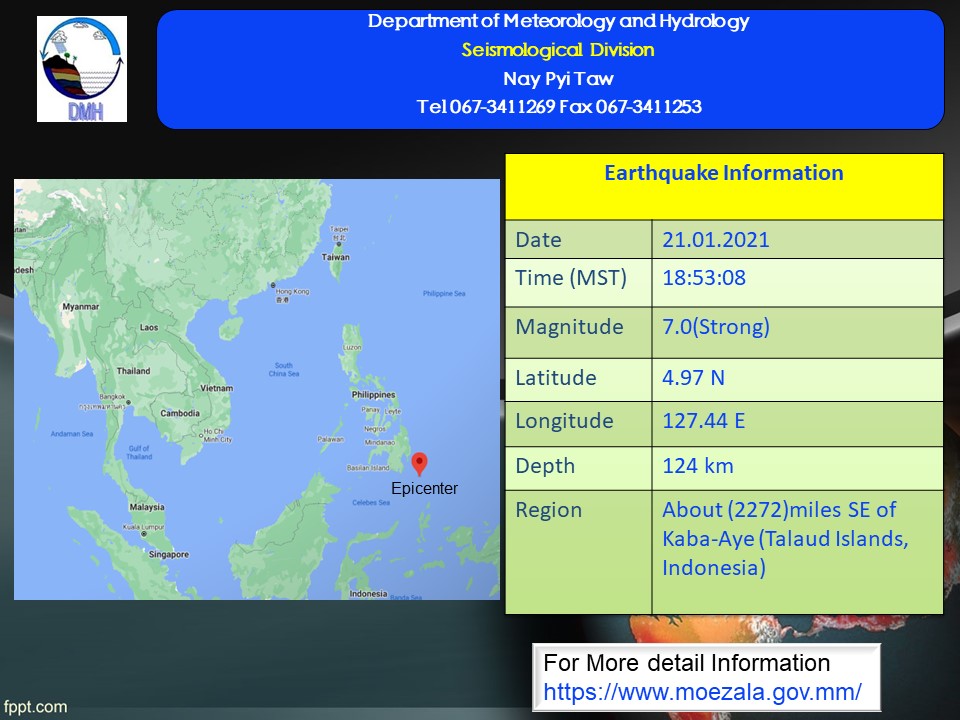This screenshot has width=960, height=720.
Task: Click 'Laos' label on the map
Action: 149,328
